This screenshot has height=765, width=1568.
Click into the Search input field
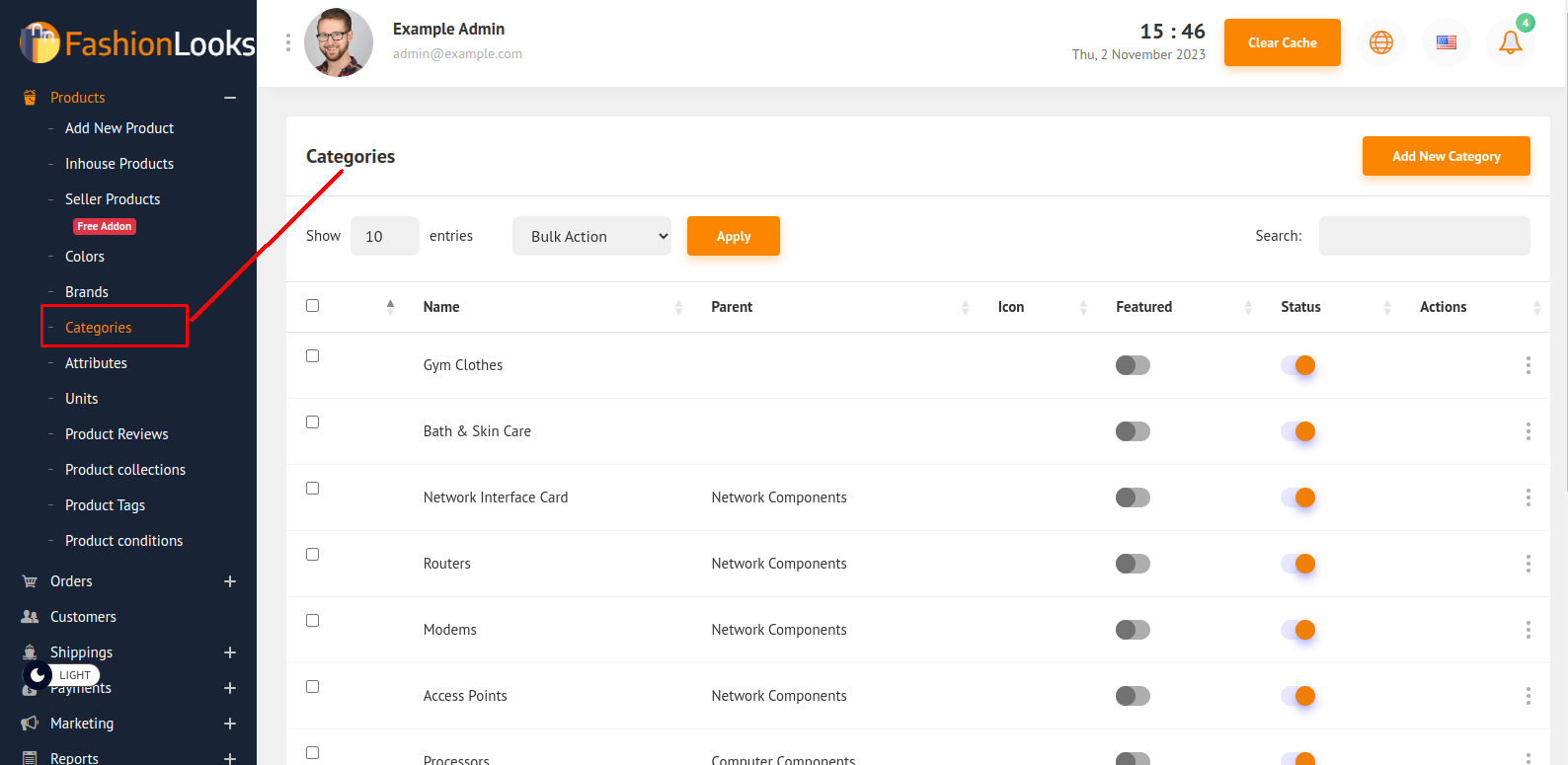(1424, 236)
